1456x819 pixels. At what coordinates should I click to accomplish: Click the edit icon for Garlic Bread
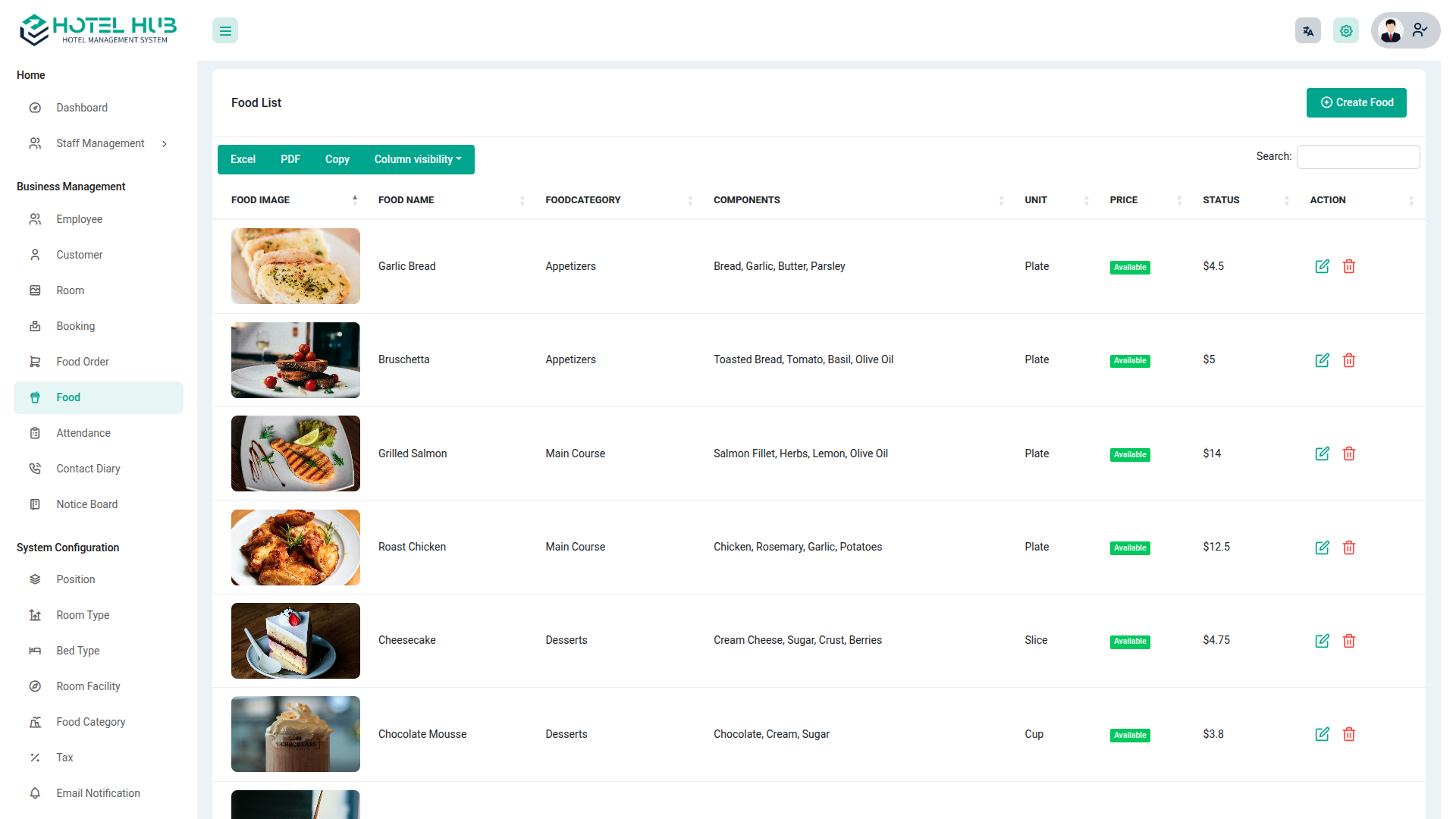click(x=1322, y=266)
